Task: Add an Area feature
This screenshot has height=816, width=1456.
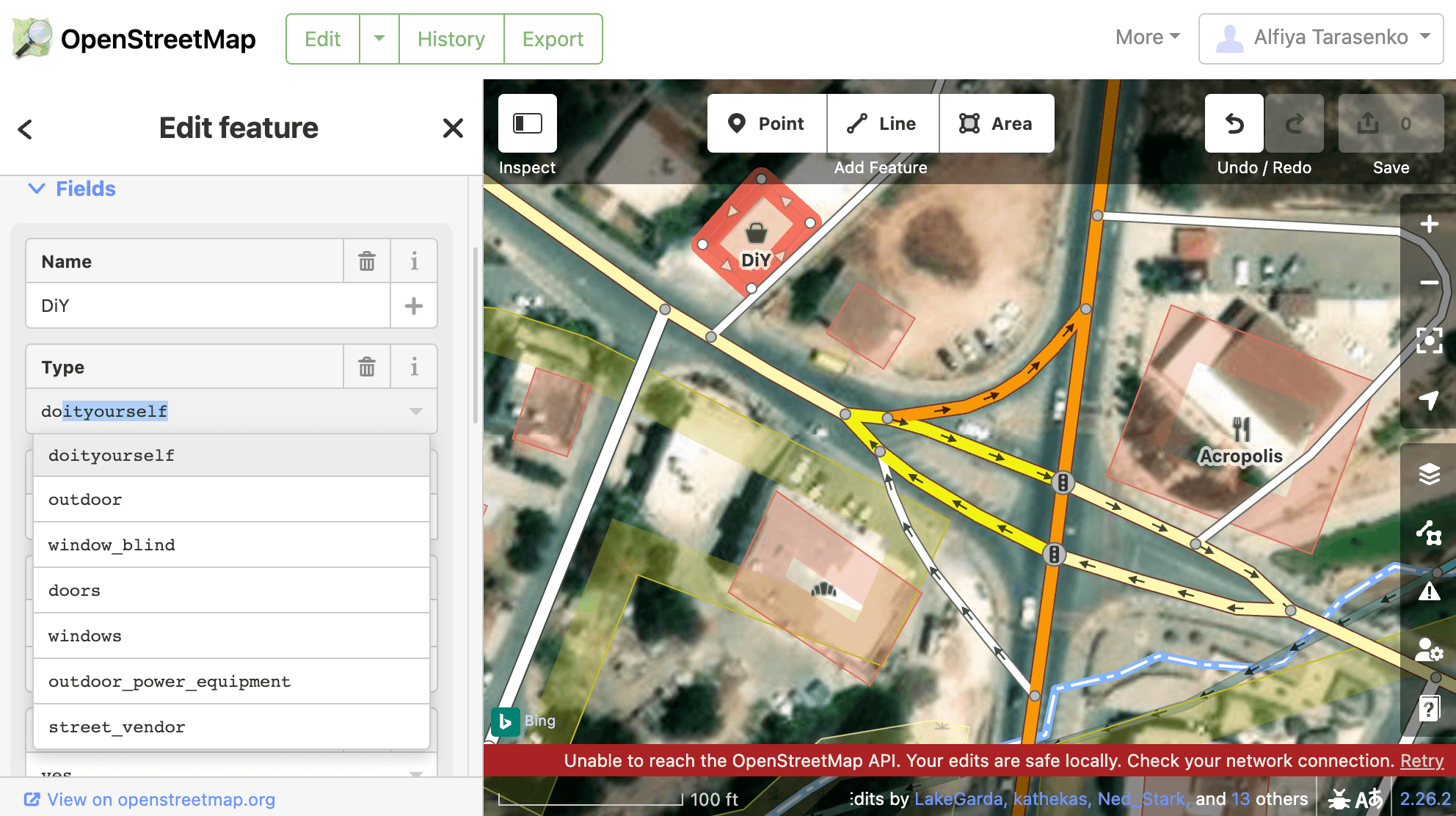Action: tap(997, 123)
